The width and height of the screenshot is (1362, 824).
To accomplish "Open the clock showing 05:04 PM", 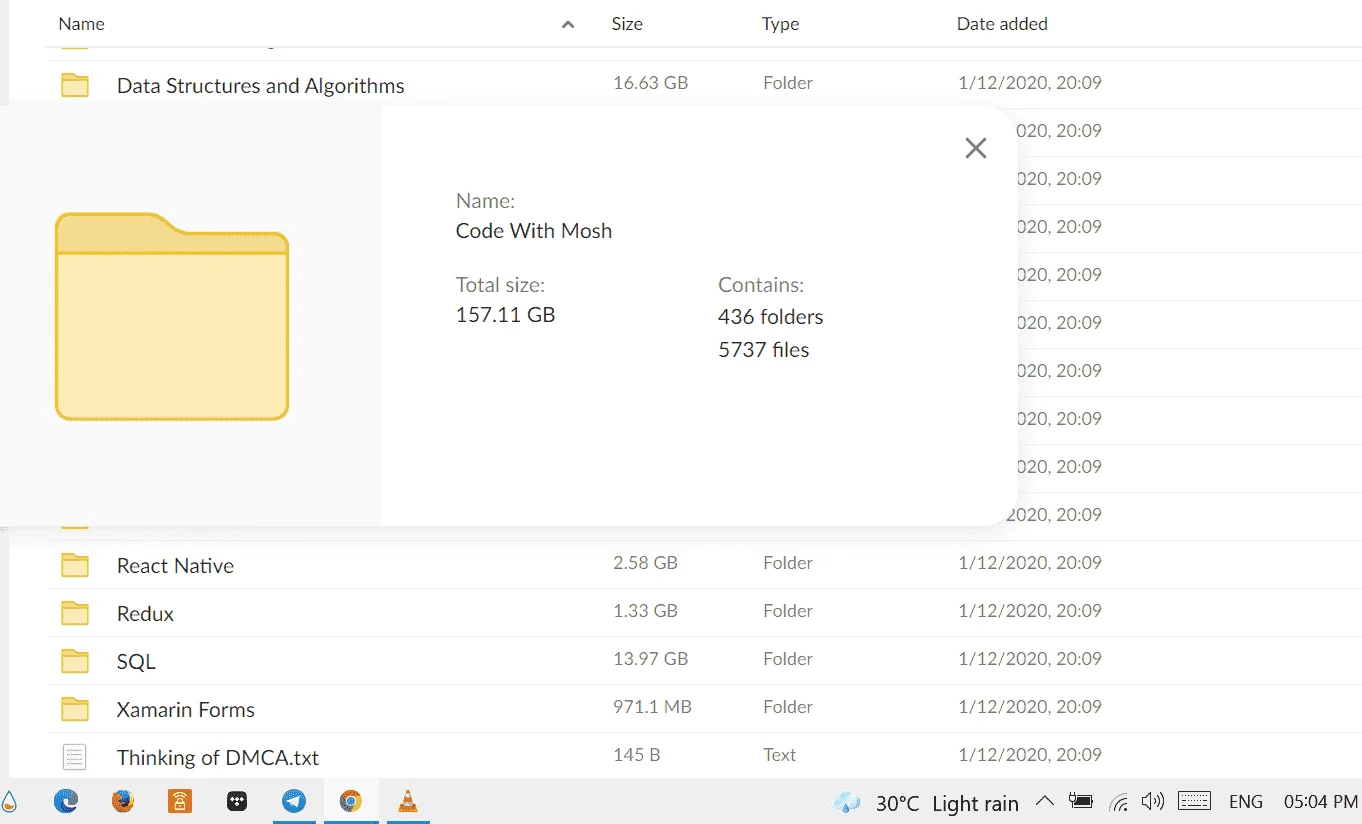I will (x=1320, y=802).
